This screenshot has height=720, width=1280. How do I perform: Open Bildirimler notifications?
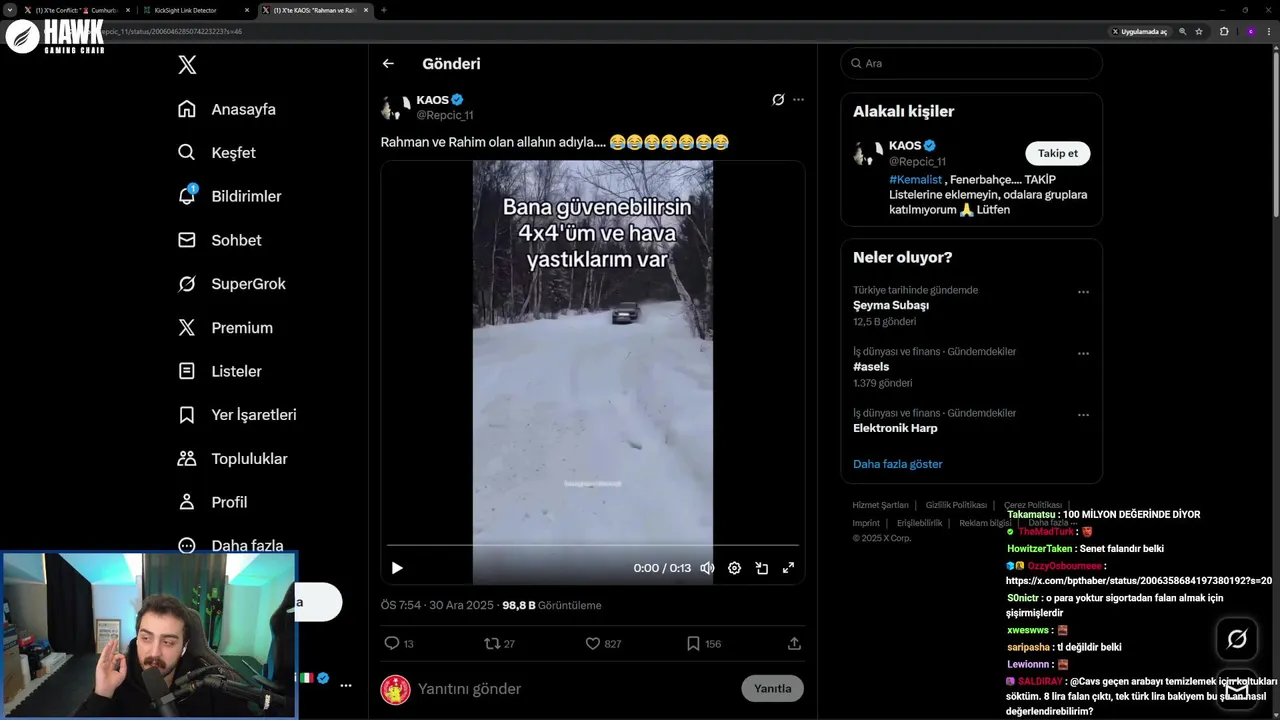point(229,196)
